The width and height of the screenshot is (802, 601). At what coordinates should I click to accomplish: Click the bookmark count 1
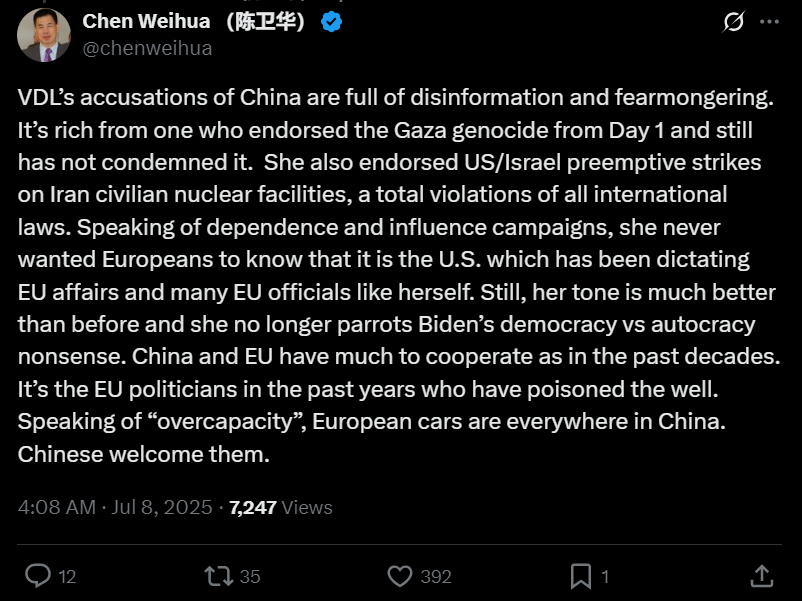605,577
